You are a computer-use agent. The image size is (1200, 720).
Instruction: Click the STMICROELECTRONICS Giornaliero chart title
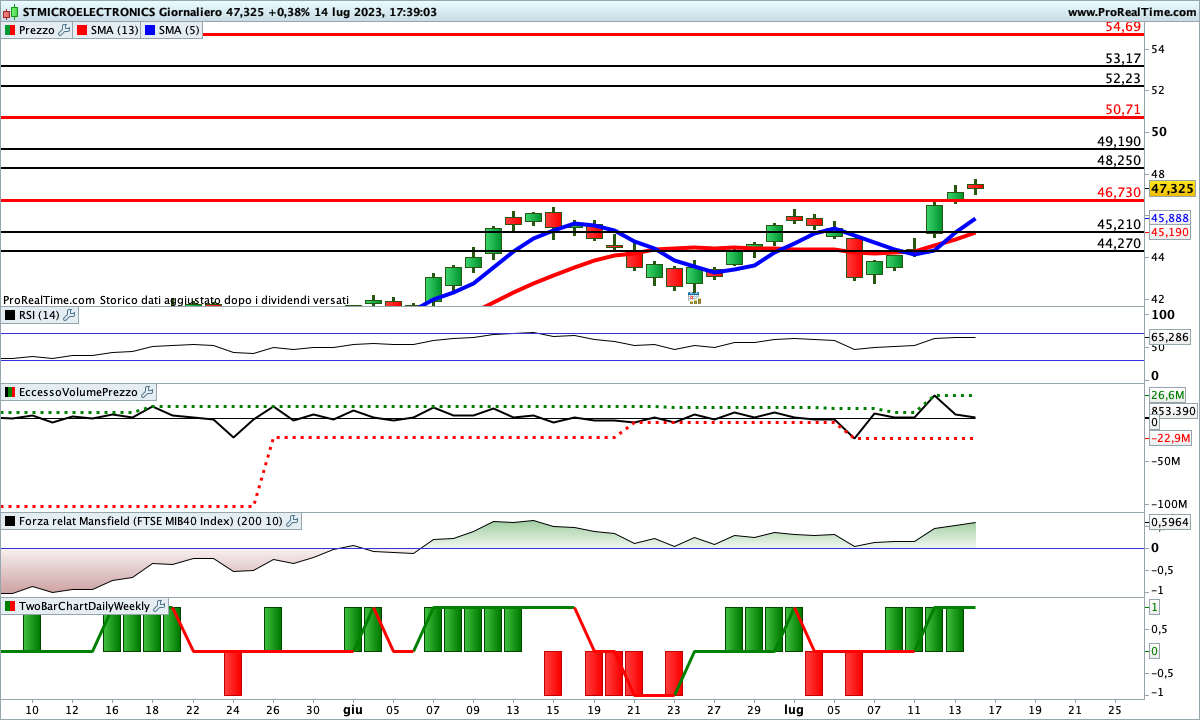[x=230, y=12]
